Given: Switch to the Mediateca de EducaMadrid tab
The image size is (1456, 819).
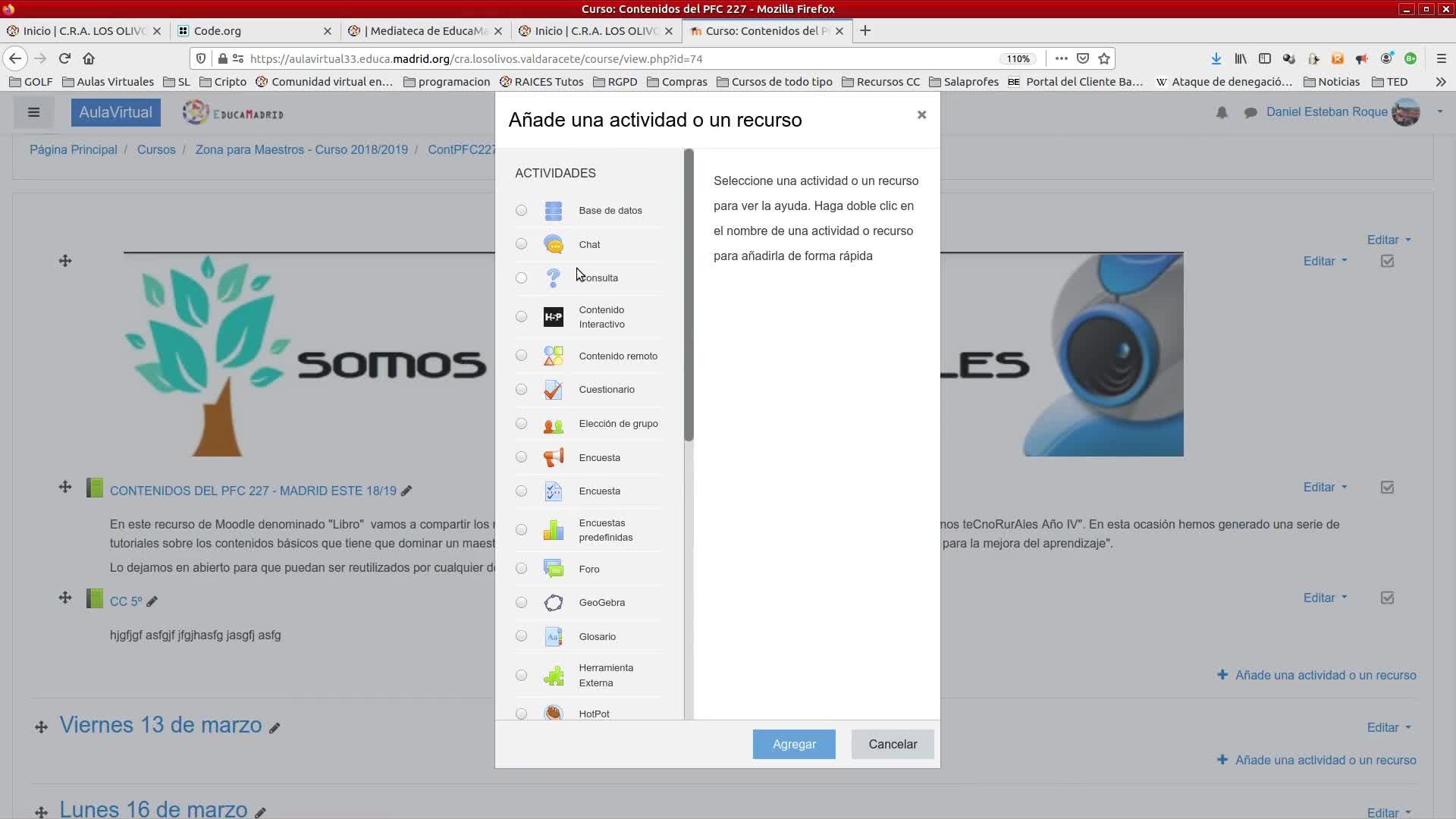Looking at the screenshot, I should 422,31.
